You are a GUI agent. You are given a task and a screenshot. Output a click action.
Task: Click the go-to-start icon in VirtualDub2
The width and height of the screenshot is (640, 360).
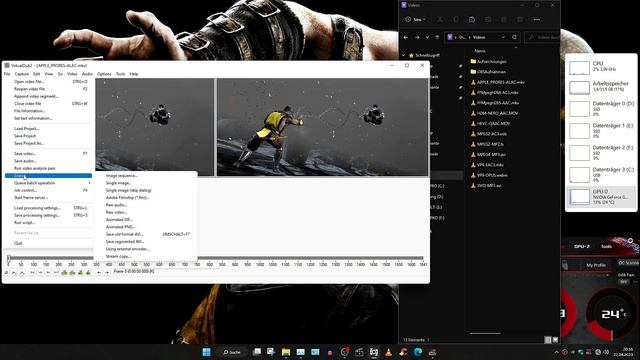tap(32, 272)
